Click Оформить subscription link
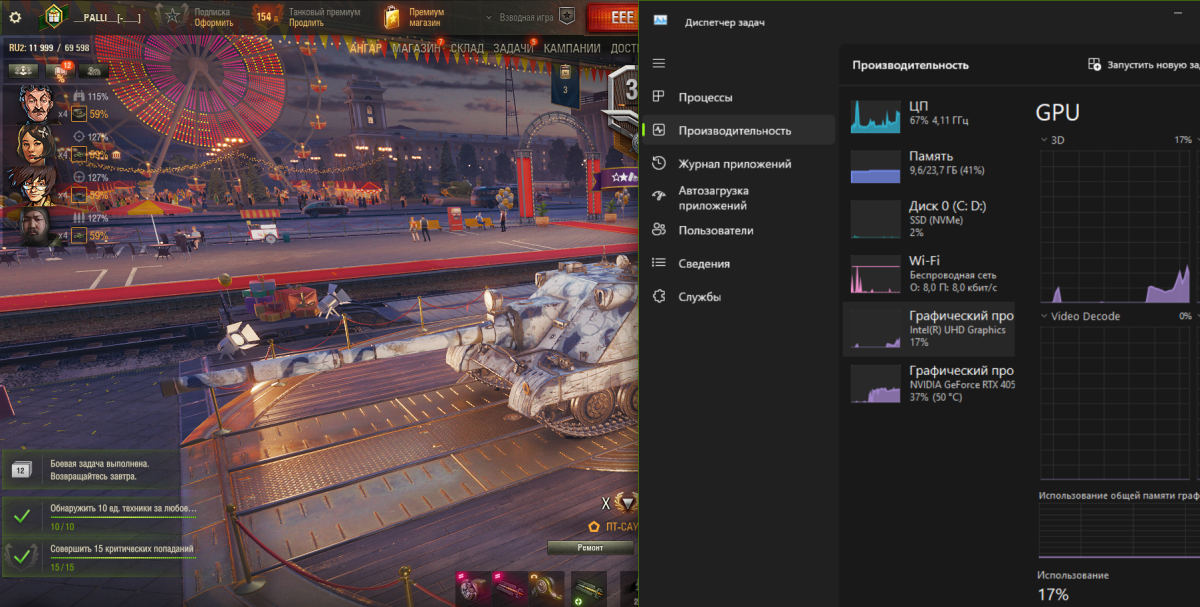The width and height of the screenshot is (1200, 607). [x=213, y=23]
